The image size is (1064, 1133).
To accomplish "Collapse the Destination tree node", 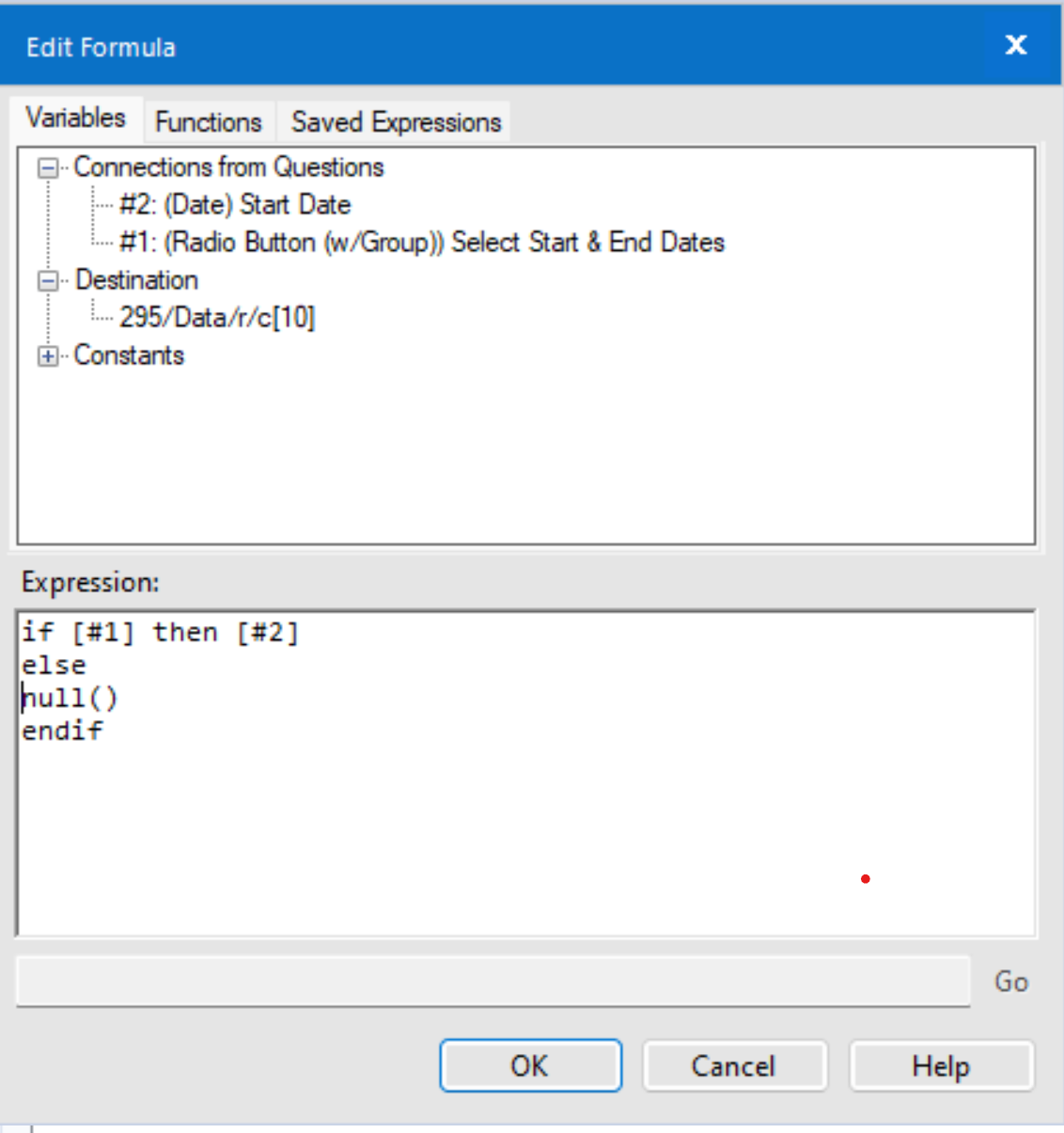I will point(47,281).
